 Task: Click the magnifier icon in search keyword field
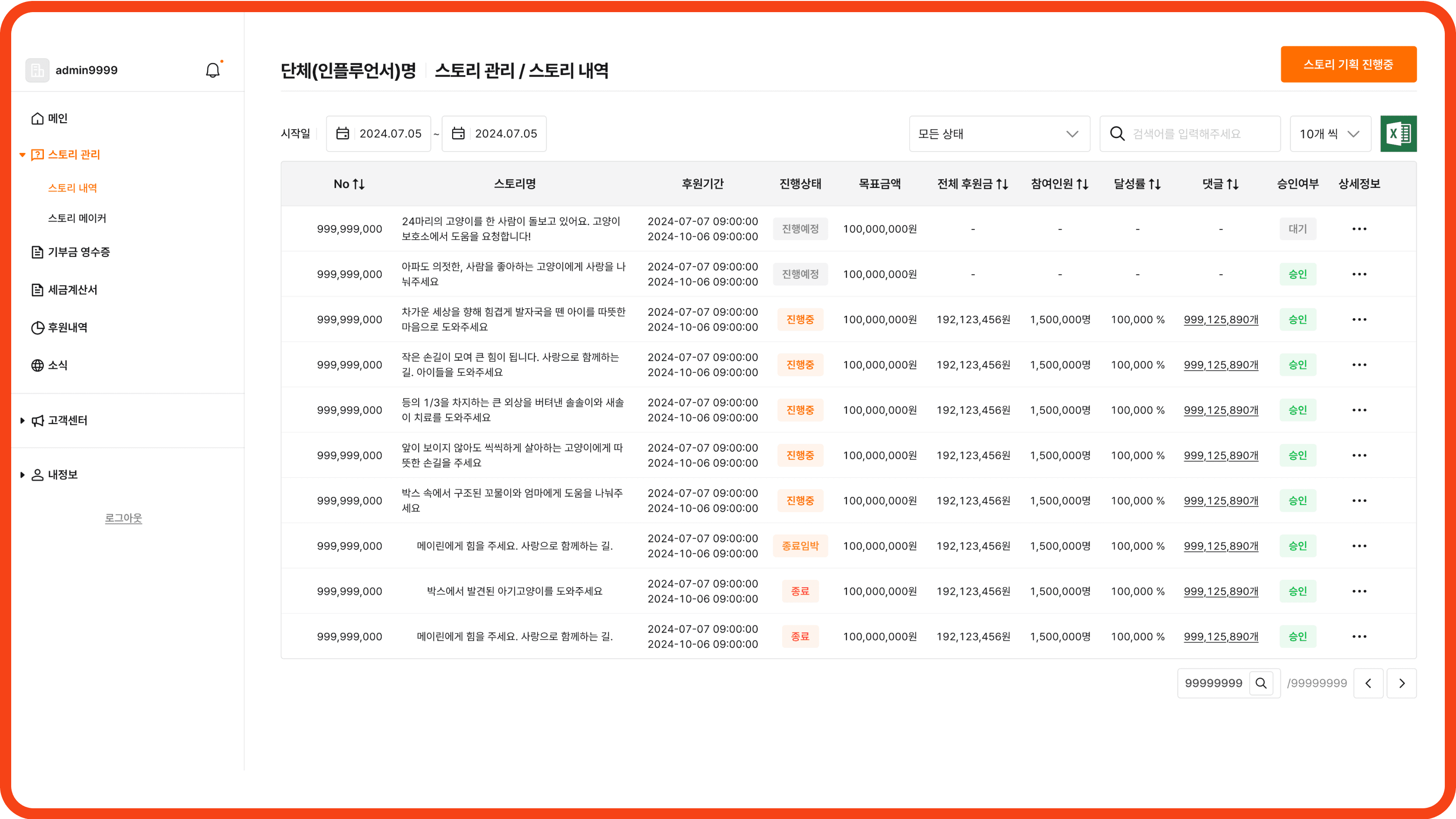1117,133
